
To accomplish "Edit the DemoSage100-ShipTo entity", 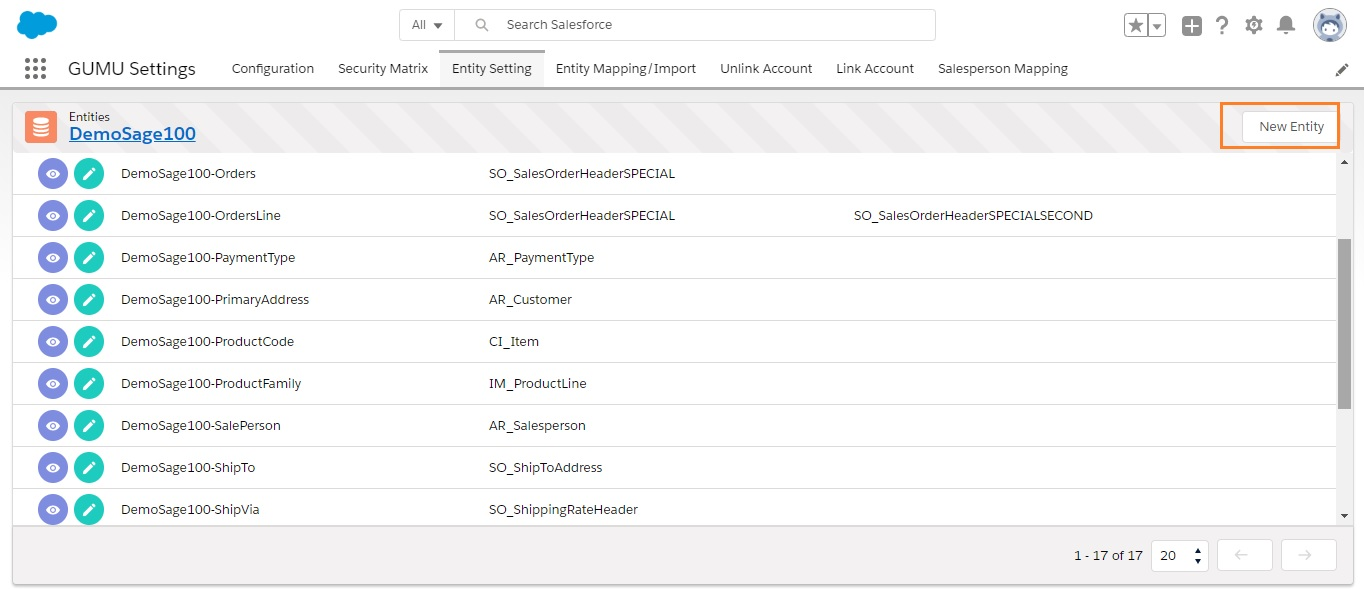I will (x=89, y=468).
